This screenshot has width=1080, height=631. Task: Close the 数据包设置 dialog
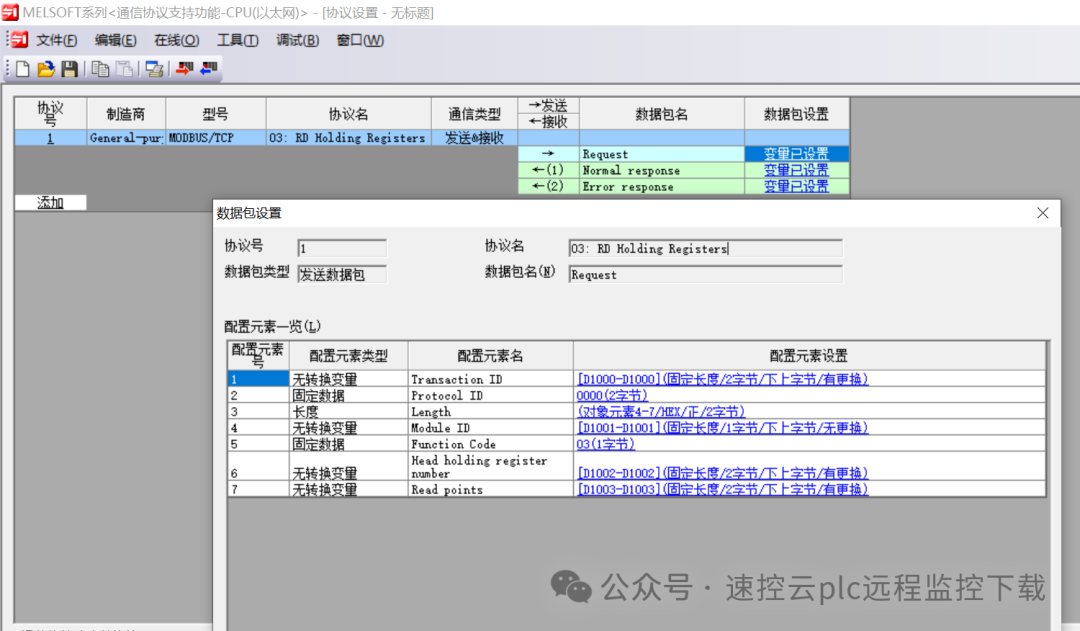1043,213
